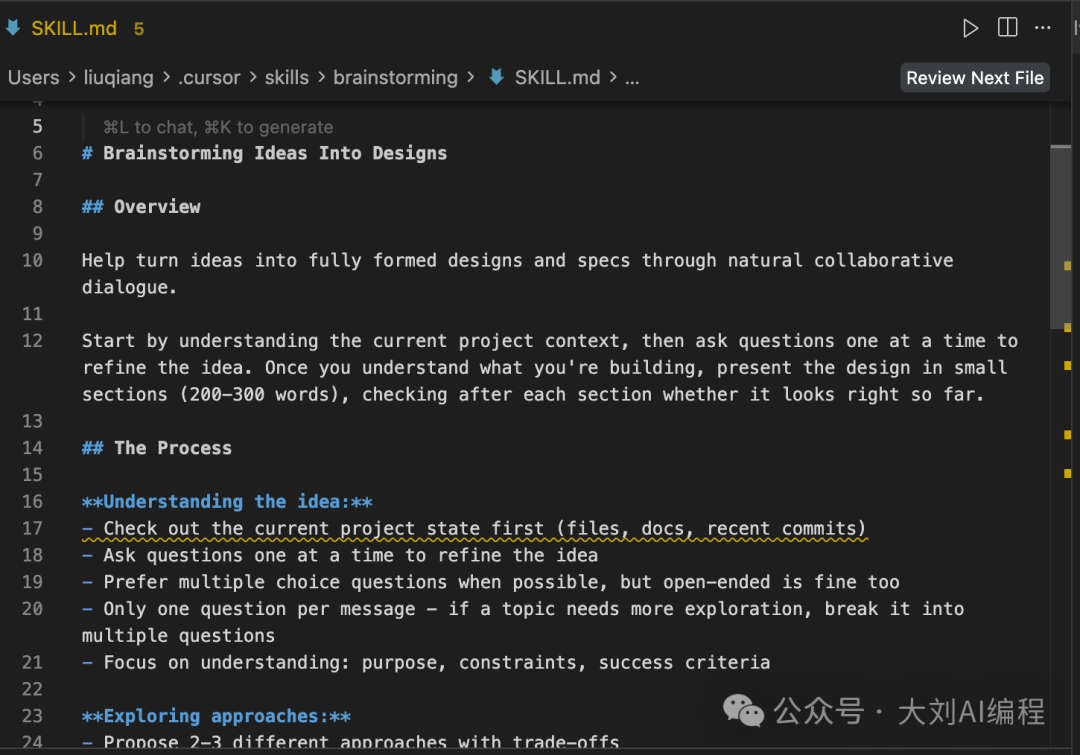Select the SKILL.md editor tab
The image size is (1080, 755).
[74, 28]
